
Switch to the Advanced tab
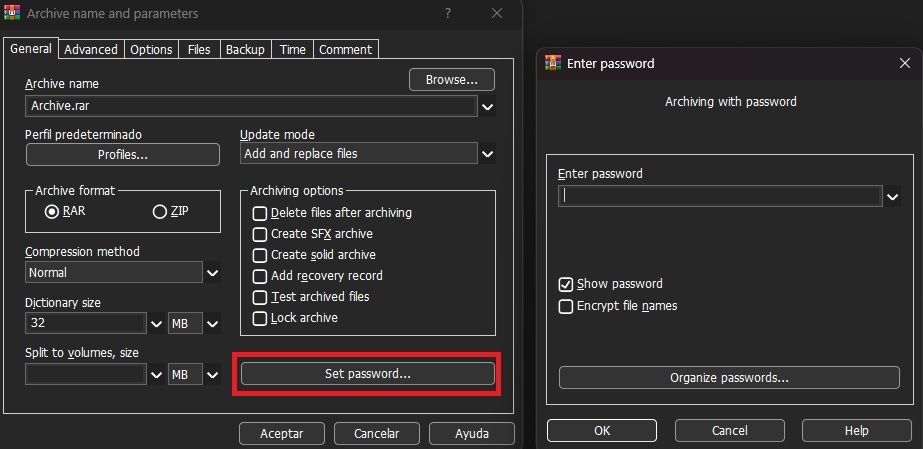click(91, 49)
